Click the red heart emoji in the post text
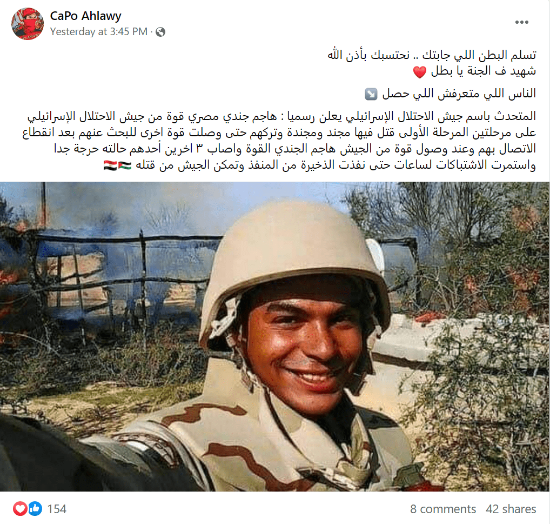 click(420, 72)
